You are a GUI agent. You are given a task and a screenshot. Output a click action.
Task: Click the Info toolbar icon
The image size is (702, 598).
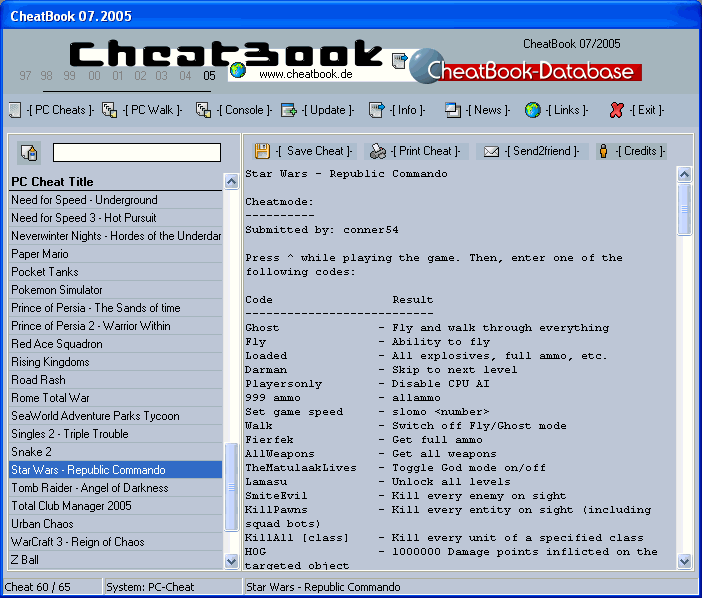(377, 110)
